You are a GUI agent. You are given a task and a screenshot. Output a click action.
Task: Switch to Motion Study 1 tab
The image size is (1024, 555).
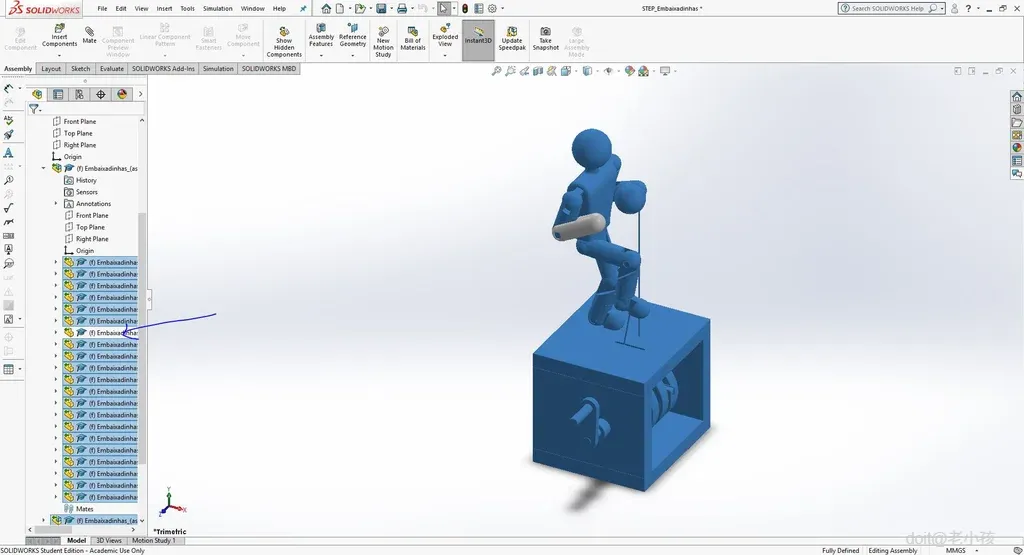coord(153,541)
